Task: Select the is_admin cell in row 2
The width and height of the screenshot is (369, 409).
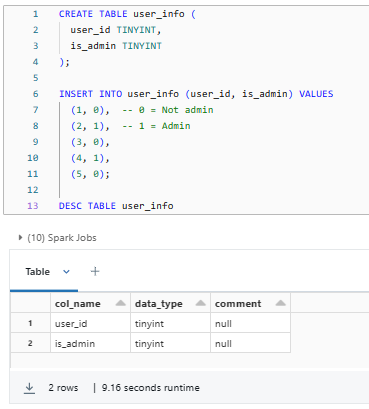Action: pos(90,343)
